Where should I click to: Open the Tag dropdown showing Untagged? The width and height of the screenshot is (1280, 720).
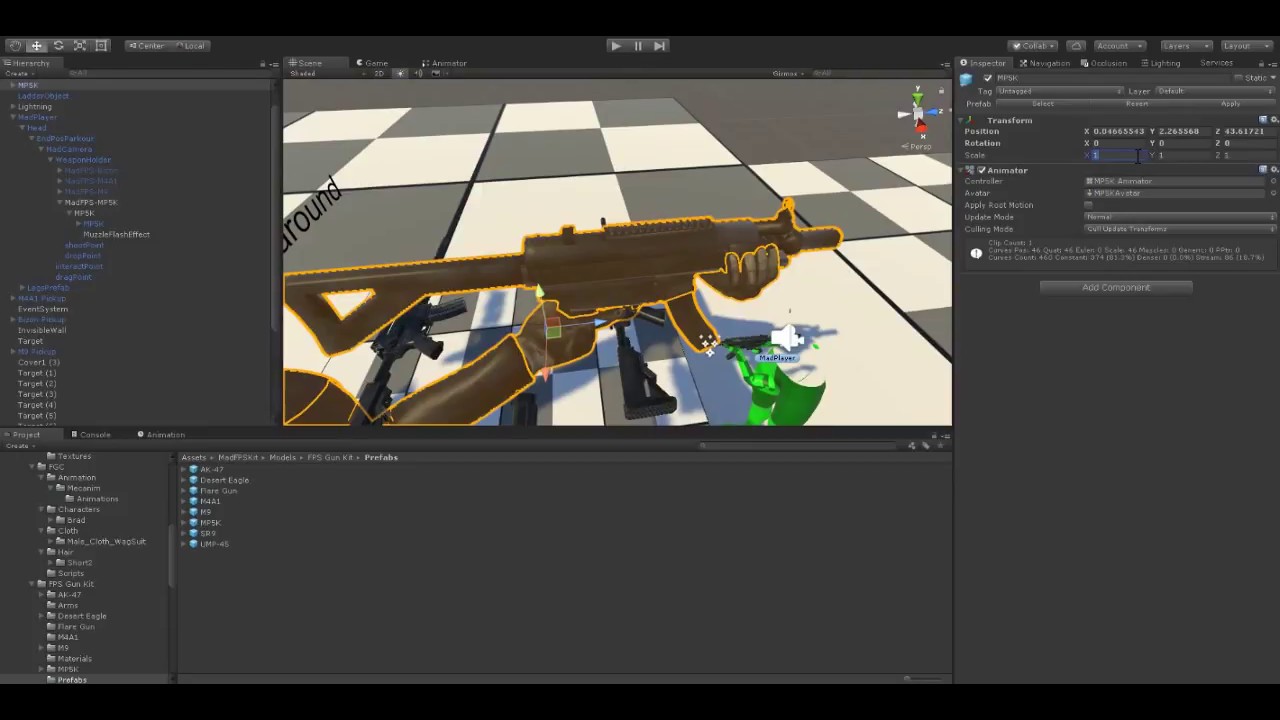pos(1059,91)
